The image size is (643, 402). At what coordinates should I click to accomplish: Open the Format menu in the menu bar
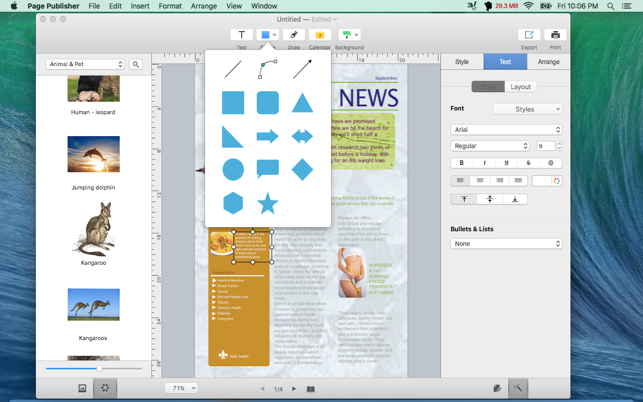170,6
